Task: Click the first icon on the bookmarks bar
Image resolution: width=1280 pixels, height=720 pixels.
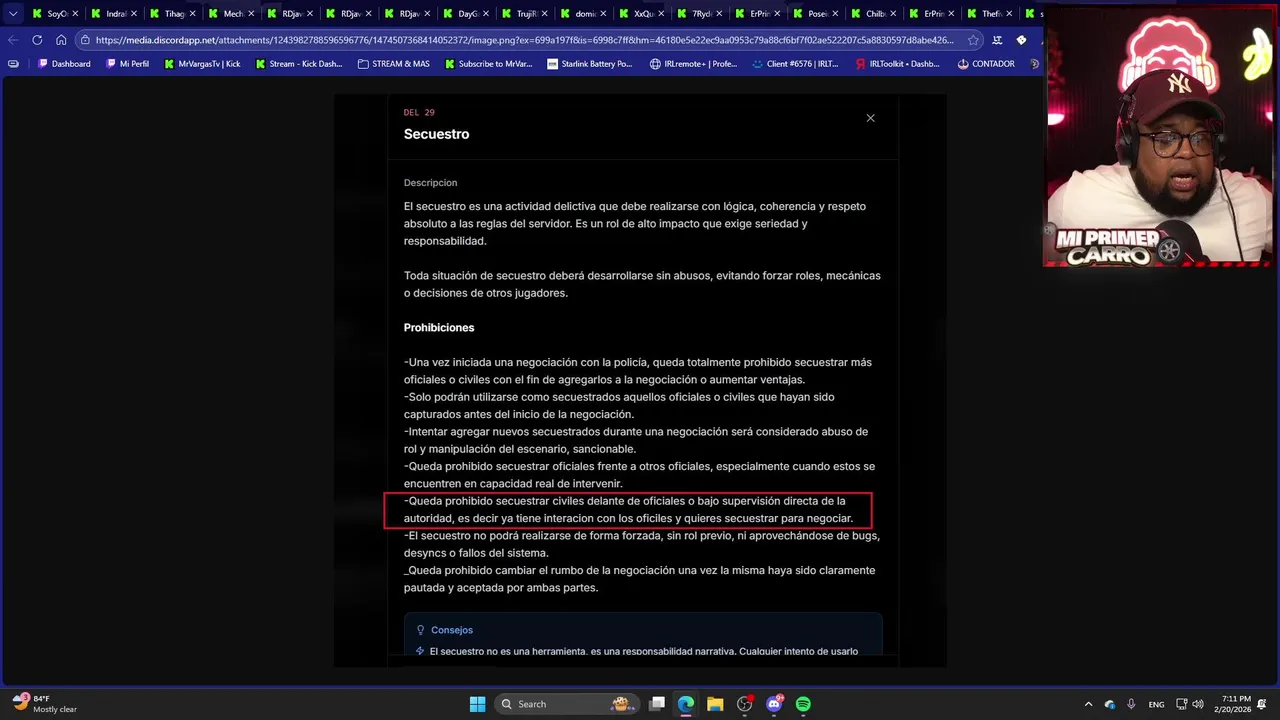Action: click(13, 64)
